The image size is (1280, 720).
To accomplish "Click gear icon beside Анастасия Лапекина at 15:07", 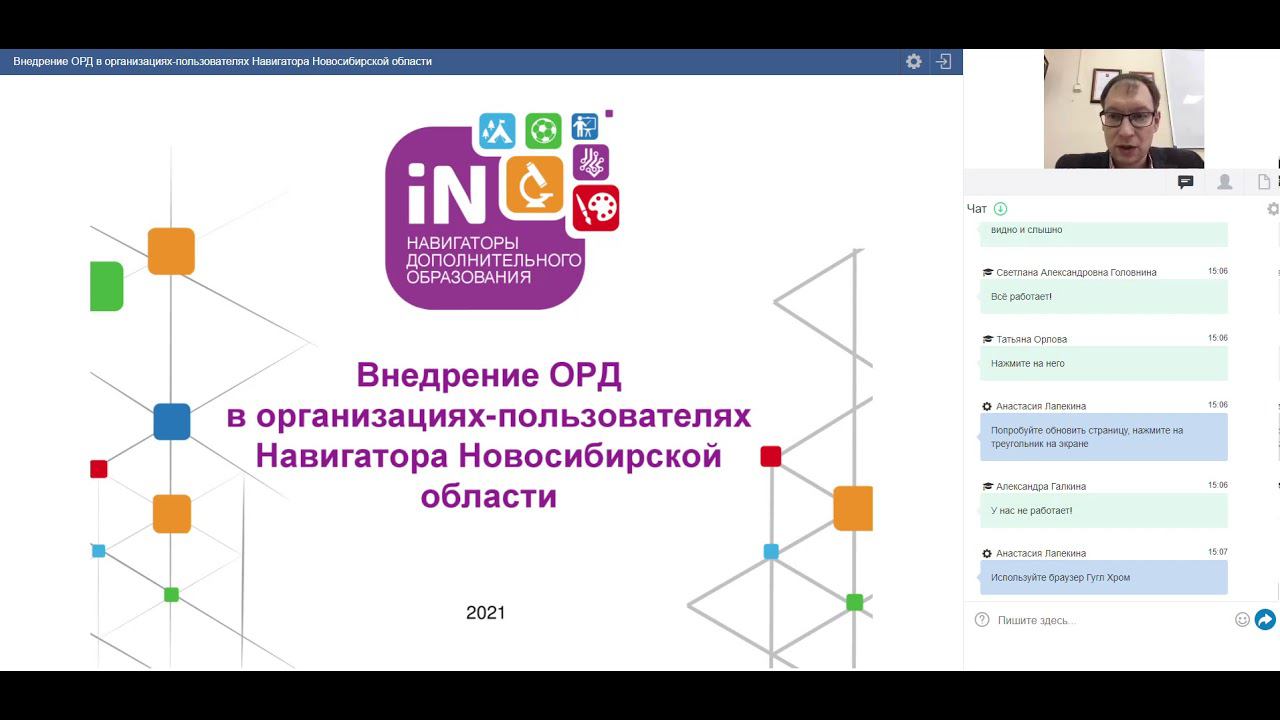I will (987, 553).
